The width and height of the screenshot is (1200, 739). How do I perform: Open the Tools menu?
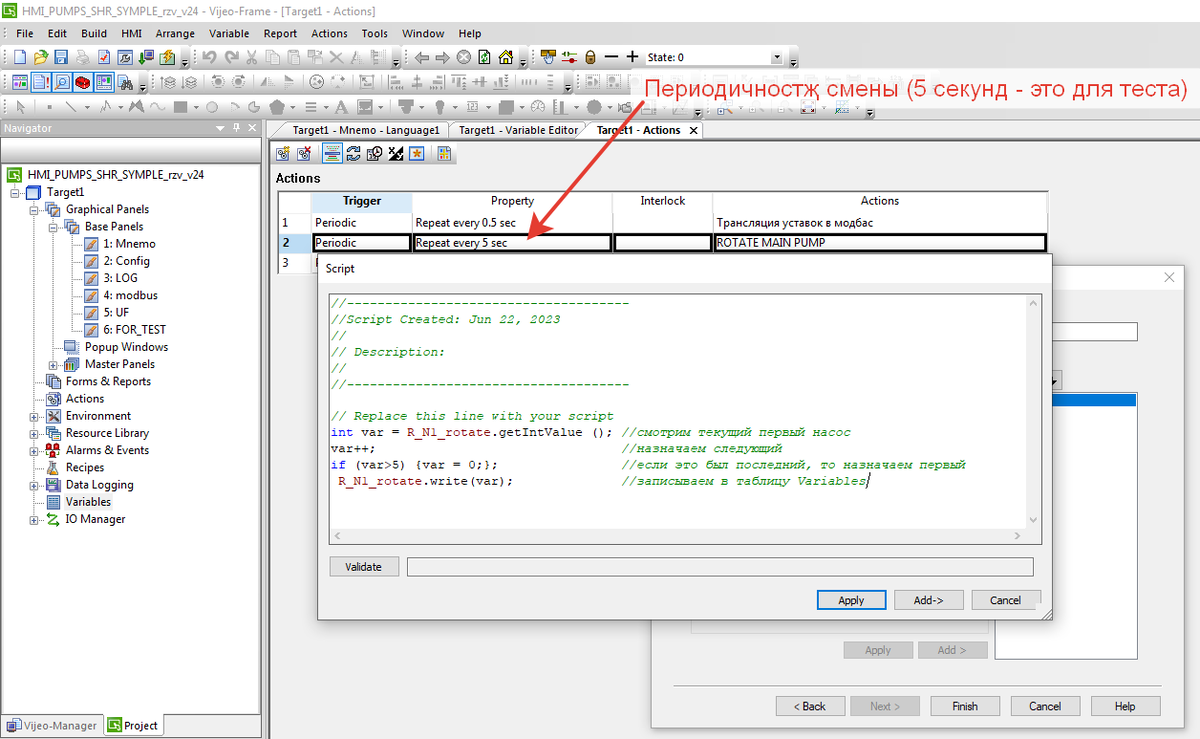tap(374, 33)
